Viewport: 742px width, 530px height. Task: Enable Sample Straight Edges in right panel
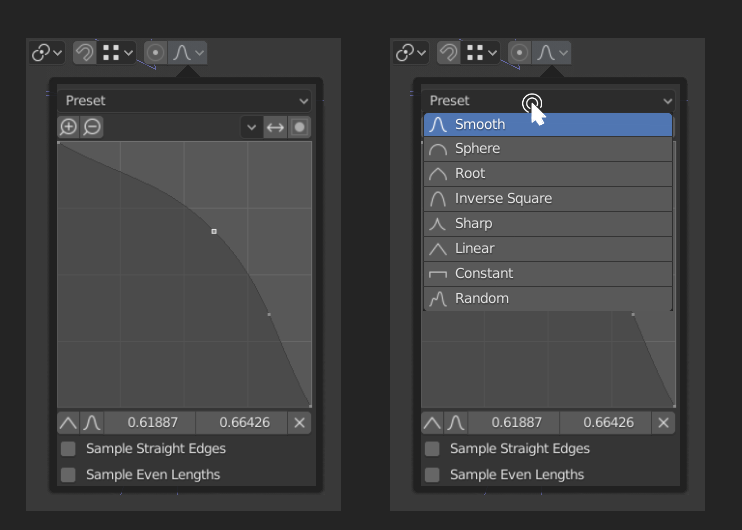(432, 449)
